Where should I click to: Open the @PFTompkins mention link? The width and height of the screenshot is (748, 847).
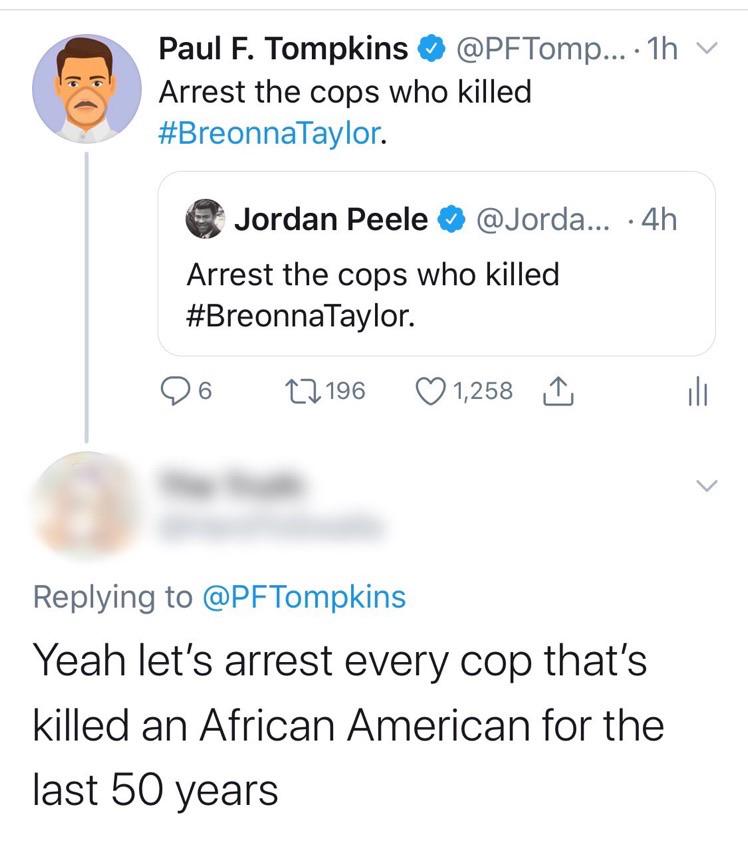tap(304, 598)
